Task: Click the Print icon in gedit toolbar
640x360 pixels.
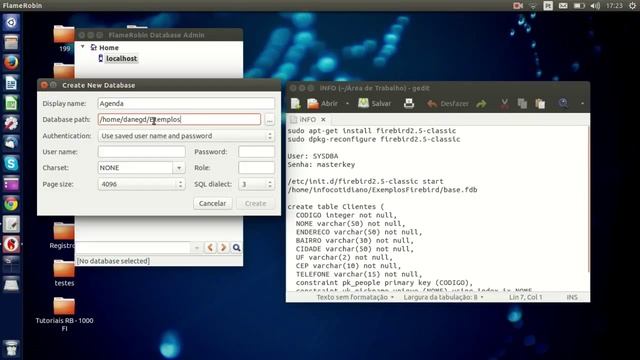Action: [409, 104]
